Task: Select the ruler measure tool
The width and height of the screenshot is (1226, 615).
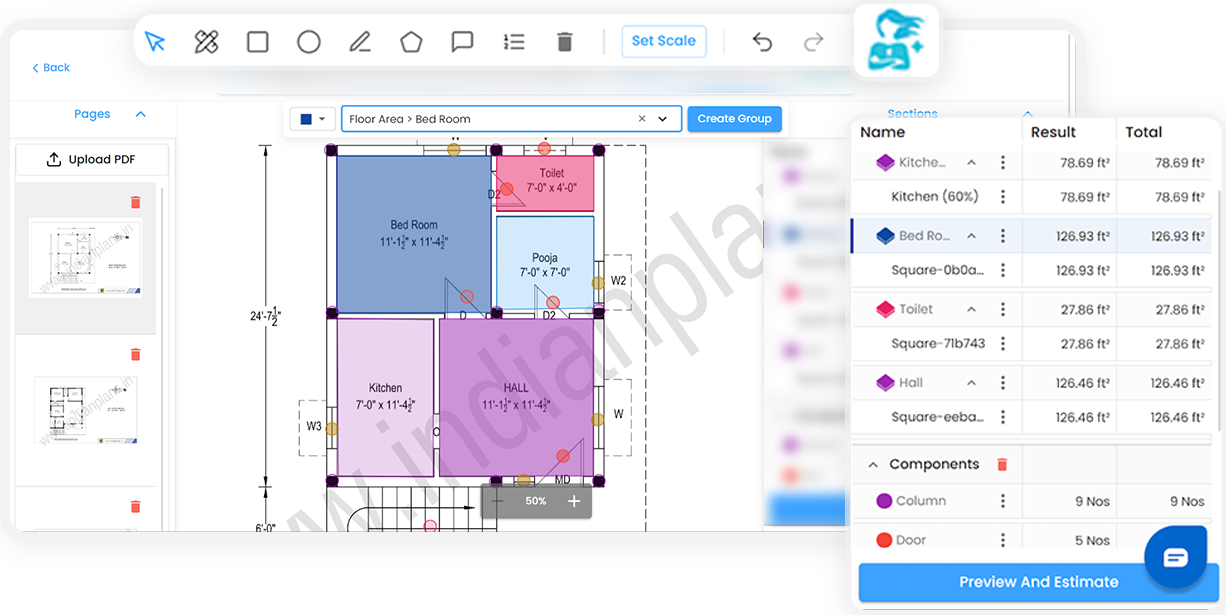Action: 206,41
